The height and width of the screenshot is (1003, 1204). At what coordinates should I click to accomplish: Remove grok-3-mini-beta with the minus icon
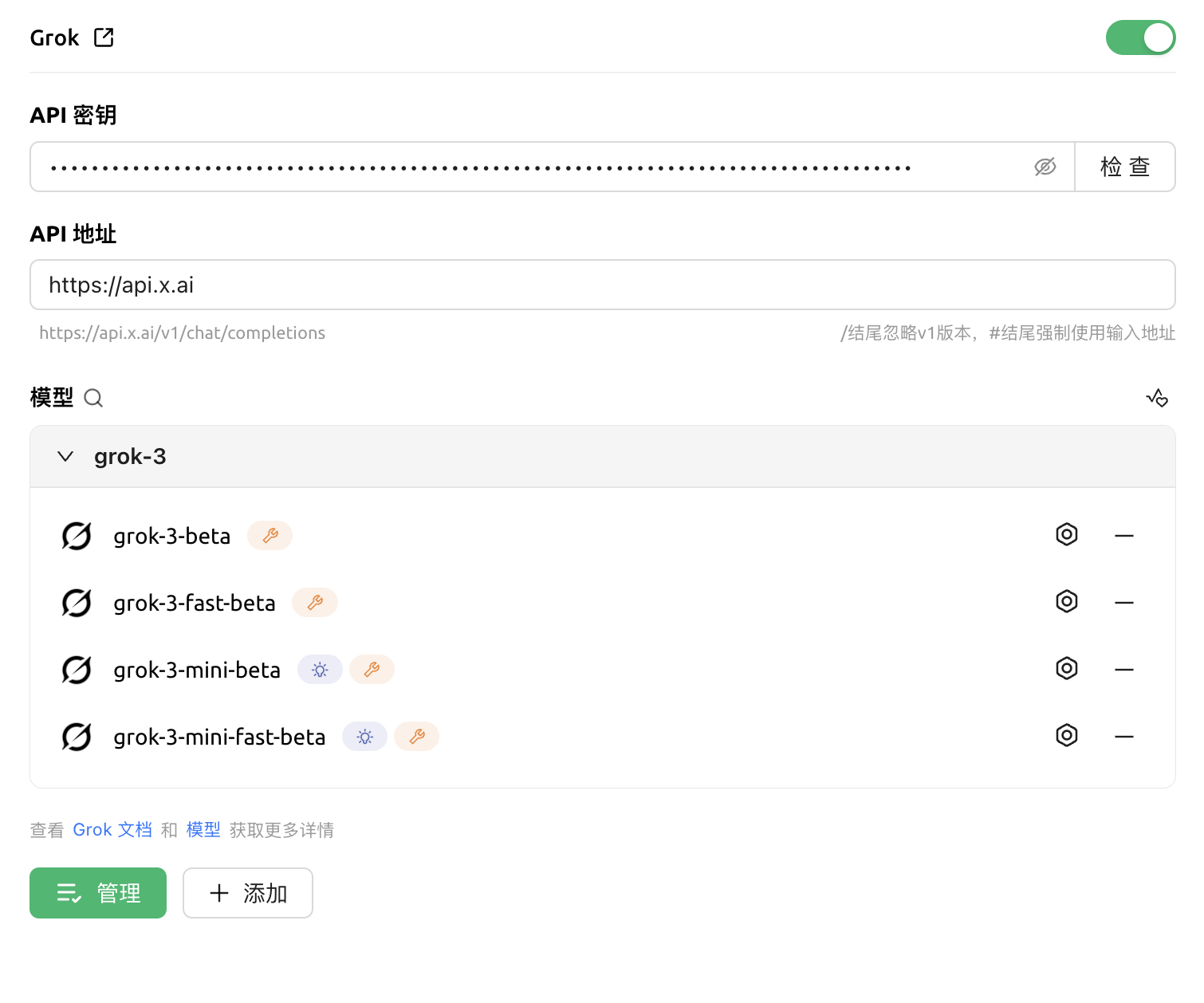coord(1124,670)
